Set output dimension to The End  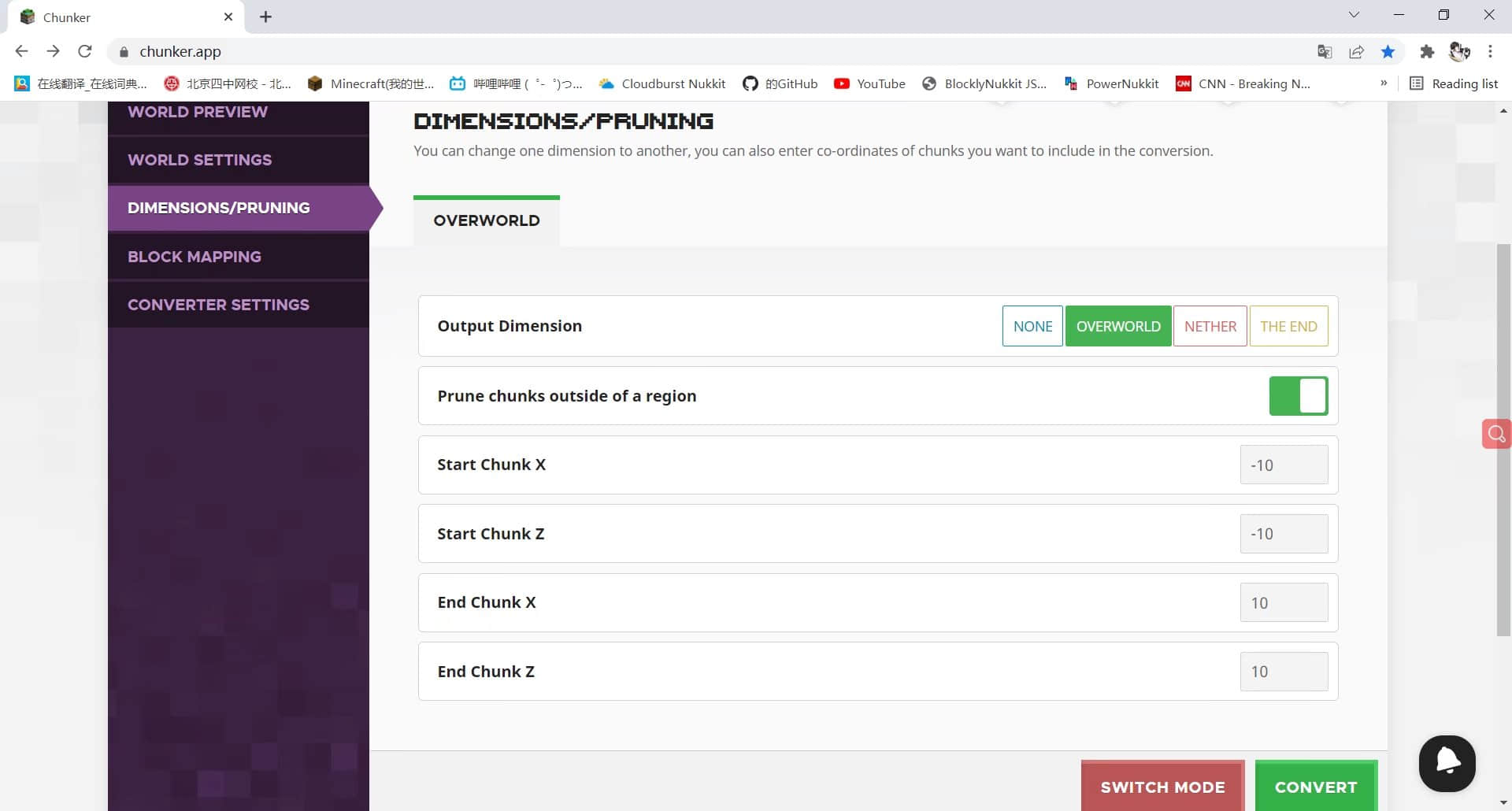pos(1288,326)
